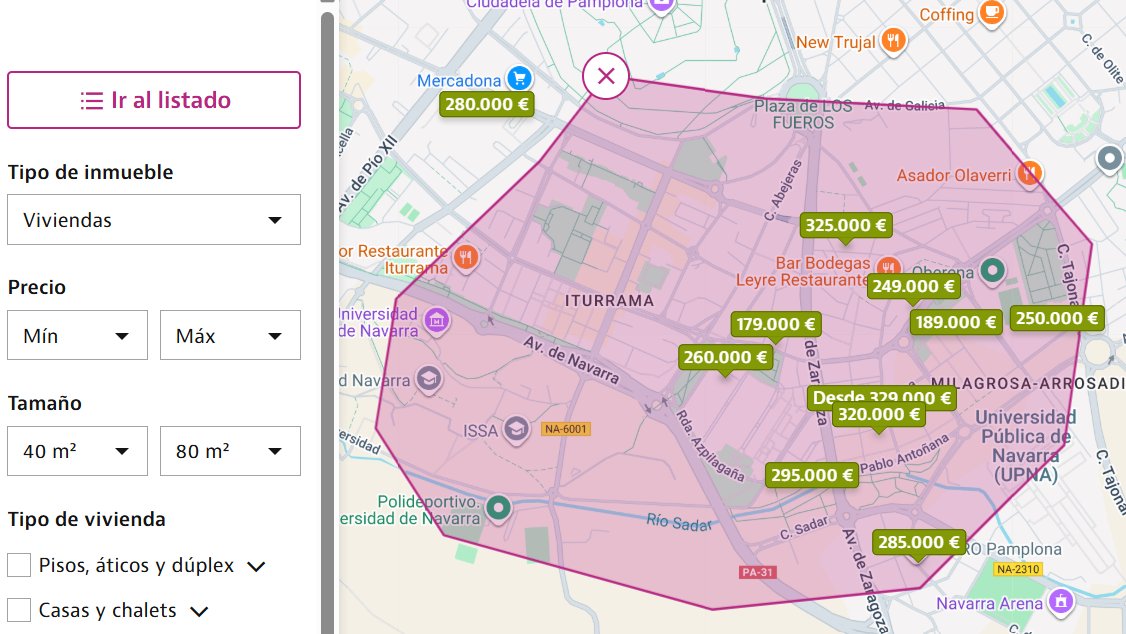Check the Casas y chalets option

18,609
